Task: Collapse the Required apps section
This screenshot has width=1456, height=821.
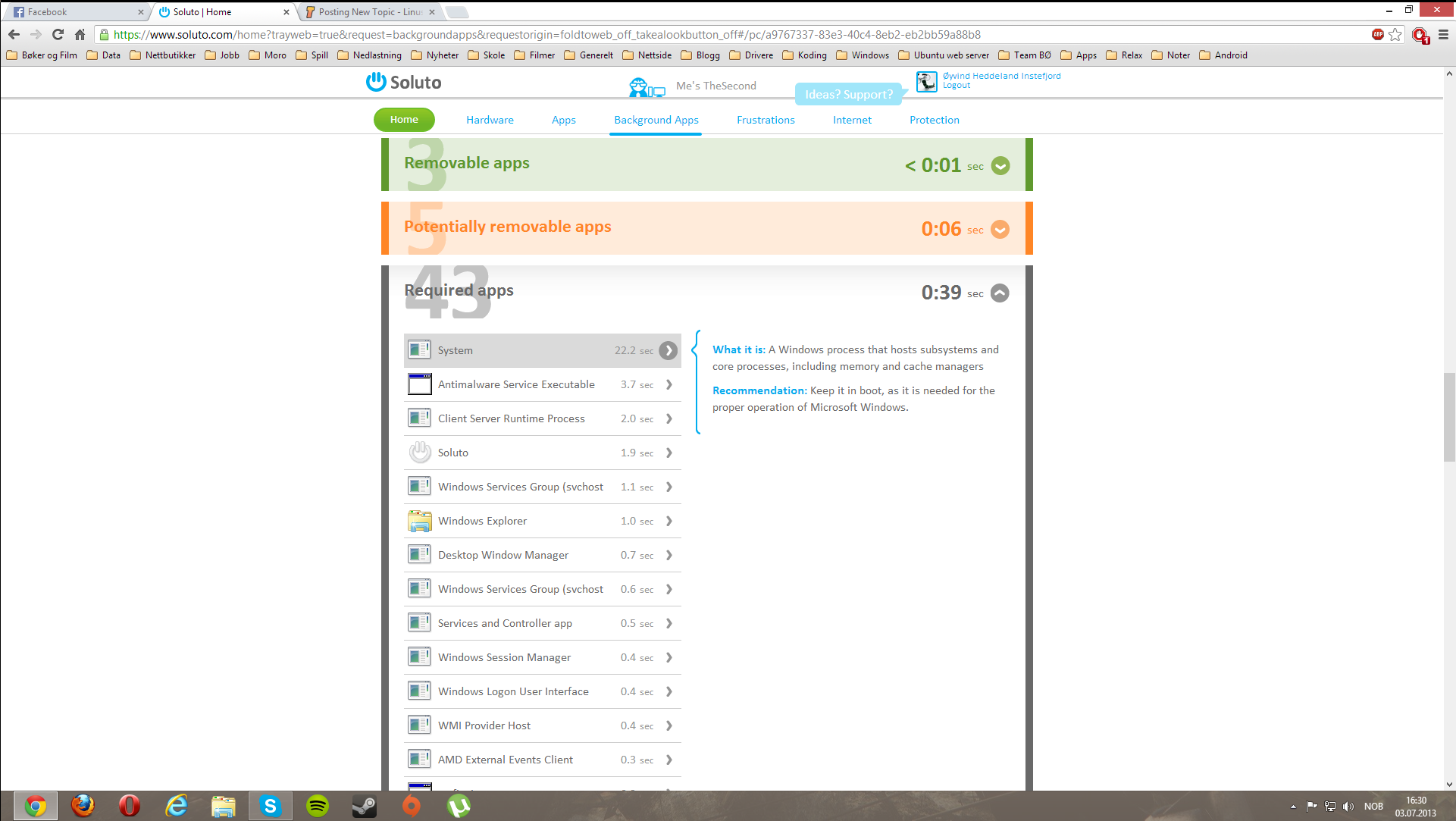Action: point(1000,293)
